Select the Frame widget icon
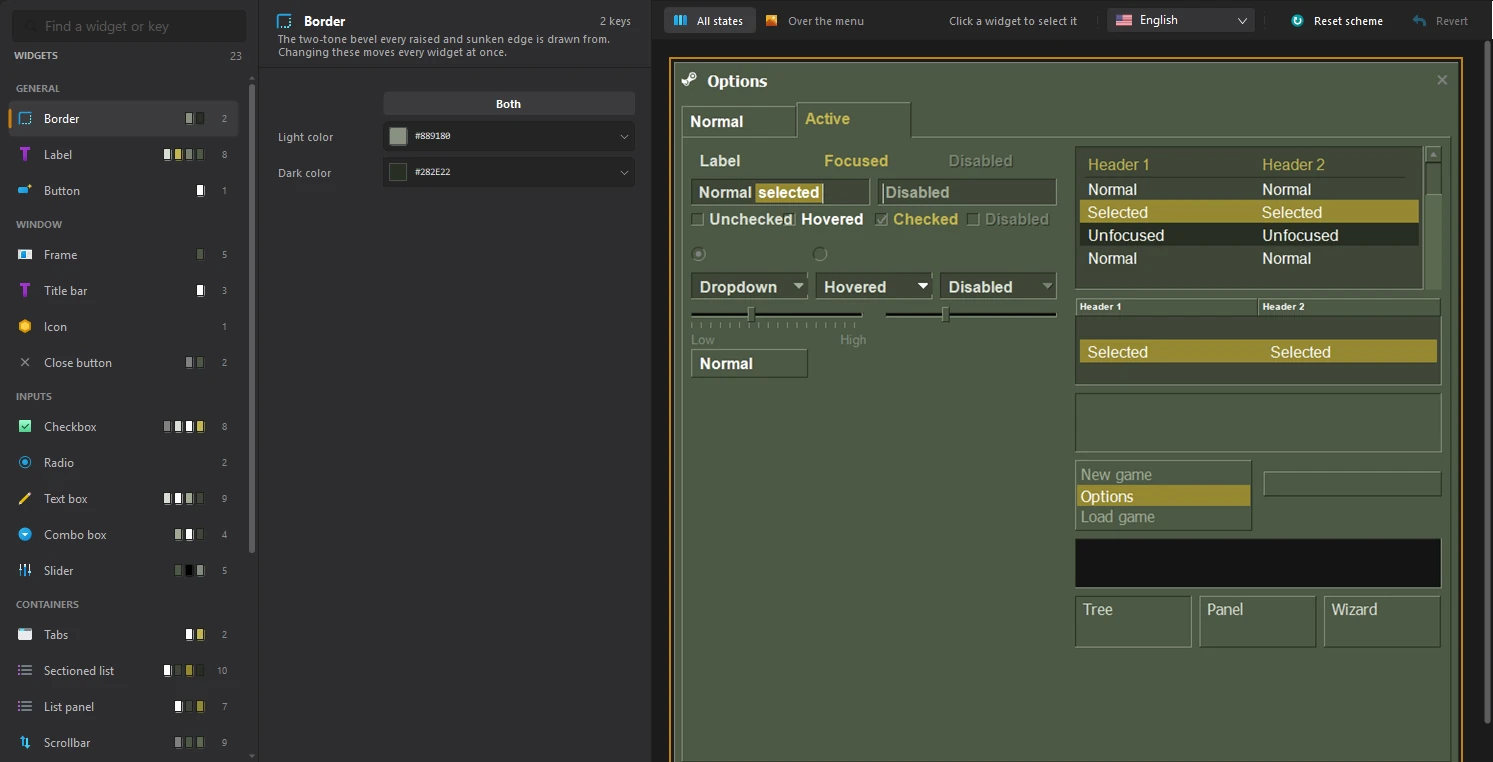1493x762 pixels. tap(25, 255)
